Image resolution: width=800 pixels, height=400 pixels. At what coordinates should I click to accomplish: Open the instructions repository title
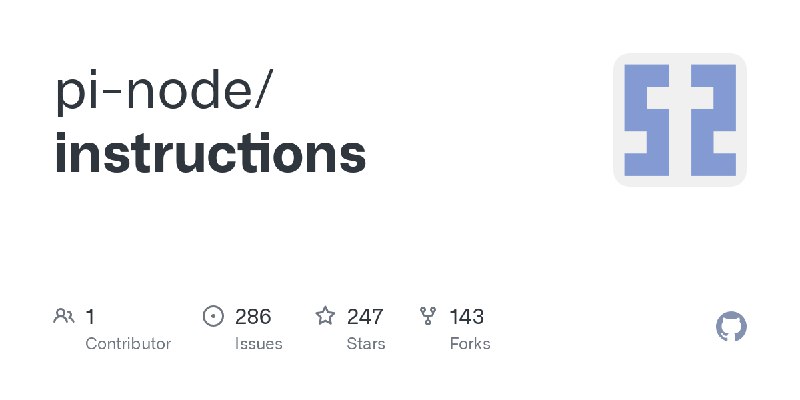210,152
